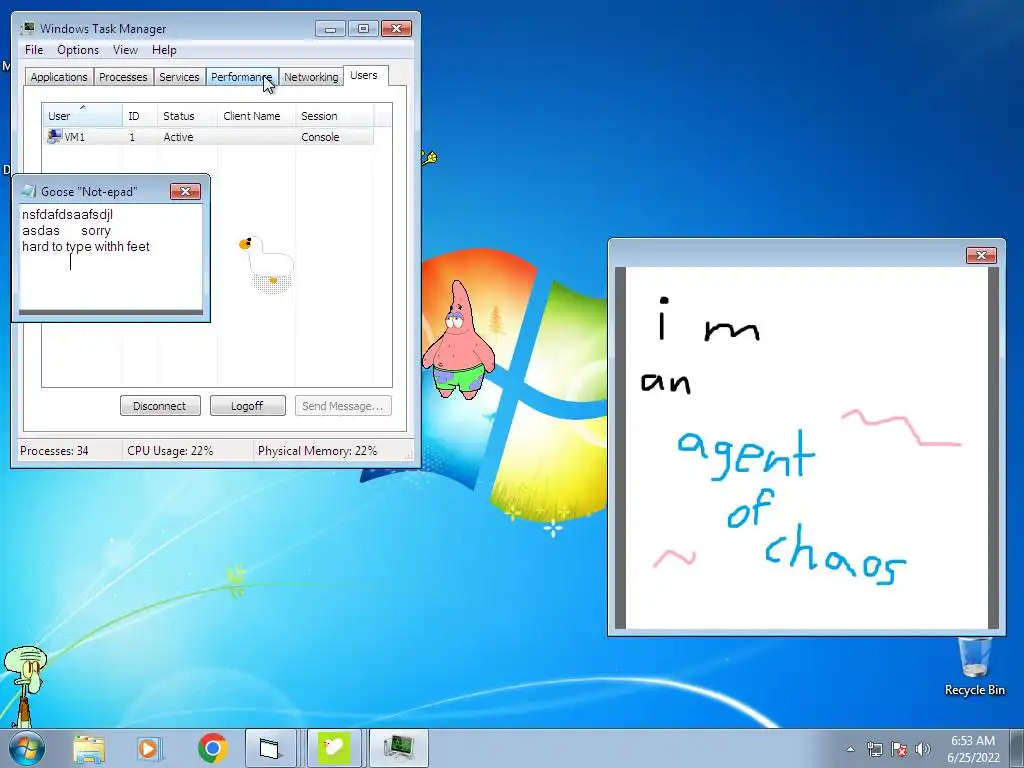The image size is (1024, 768).
Task: Click the Task Manager title bar icon
Action: pyautogui.click(x=27, y=28)
